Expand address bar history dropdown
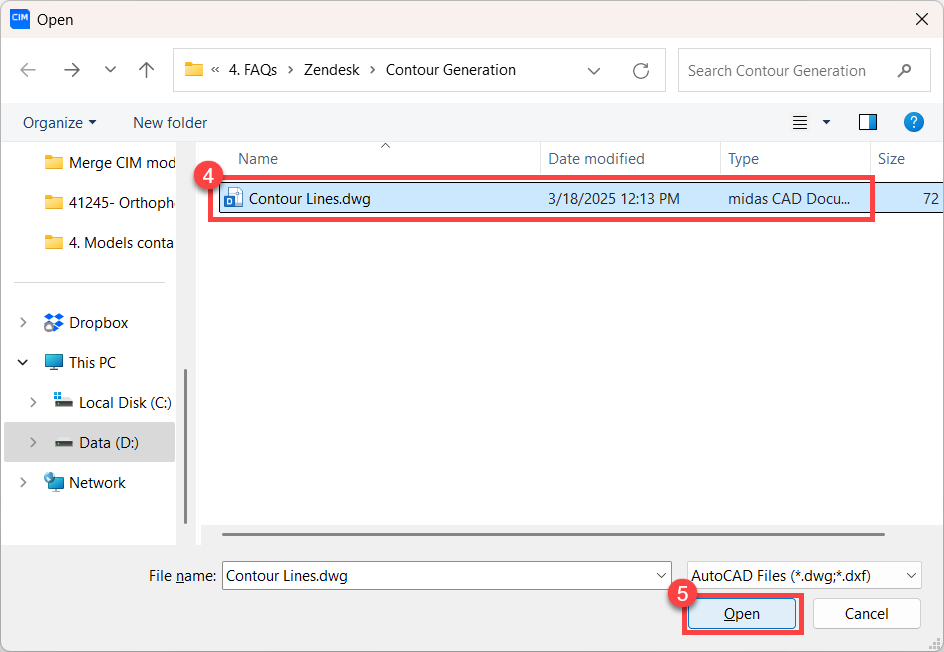The width and height of the screenshot is (944, 652). (594, 71)
